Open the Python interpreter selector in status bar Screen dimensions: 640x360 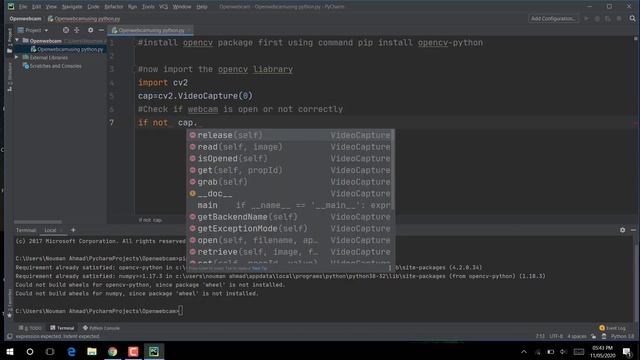point(622,336)
